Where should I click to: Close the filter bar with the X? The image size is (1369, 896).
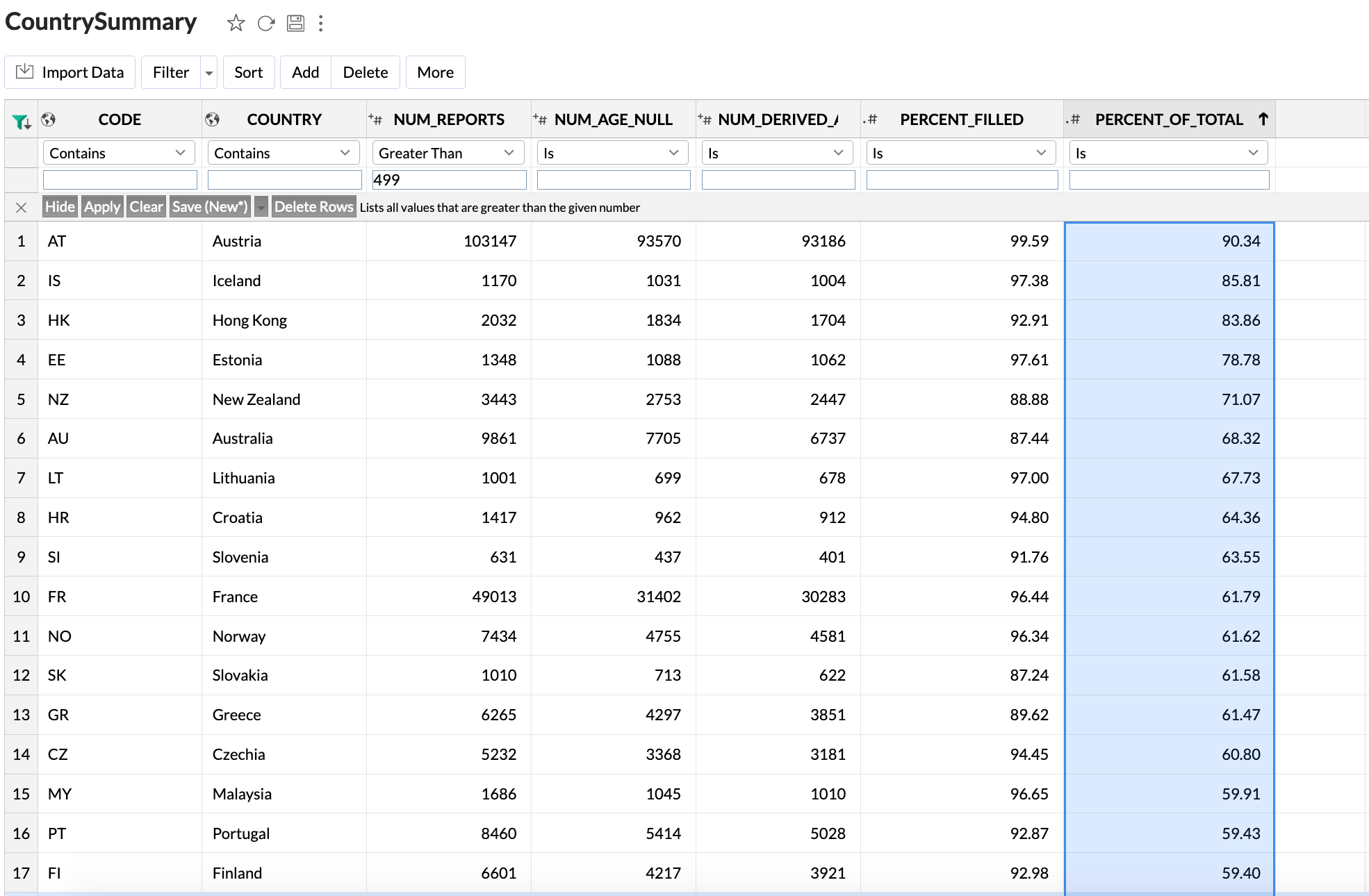[x=21, y=207]
